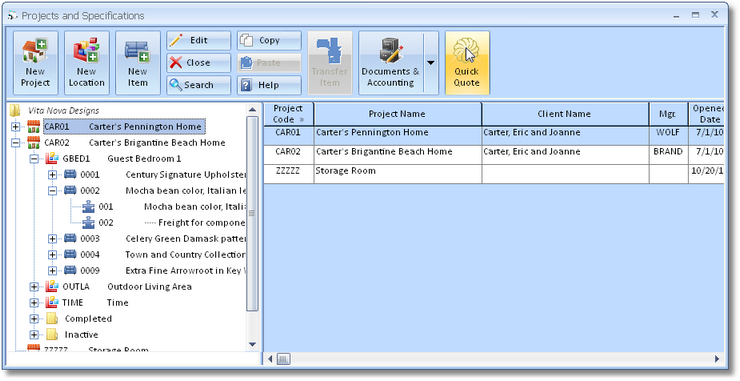
Task: Click the TIME location icon
Action: (52, 302)
